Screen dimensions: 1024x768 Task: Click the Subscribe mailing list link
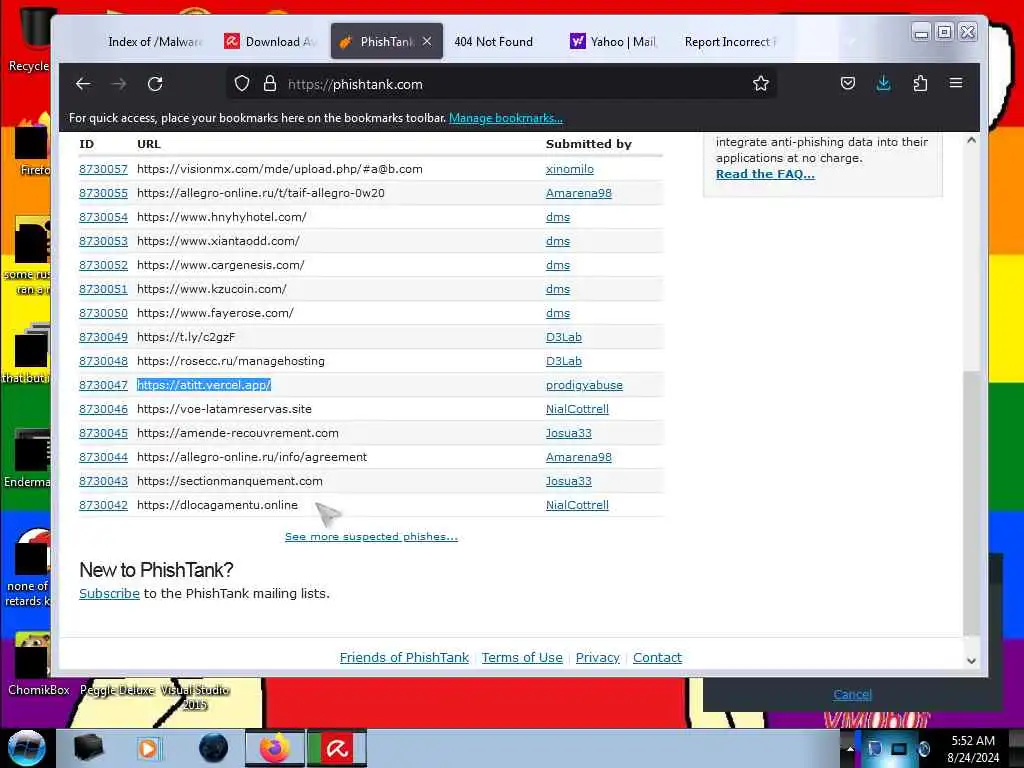(x=109, y=594)
